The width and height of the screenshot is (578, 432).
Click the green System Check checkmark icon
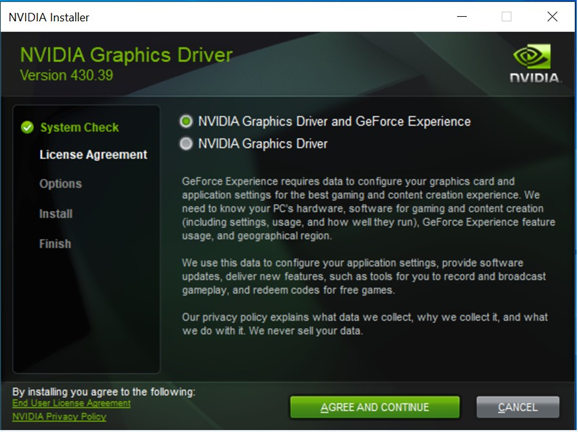(x=27, y=128)
